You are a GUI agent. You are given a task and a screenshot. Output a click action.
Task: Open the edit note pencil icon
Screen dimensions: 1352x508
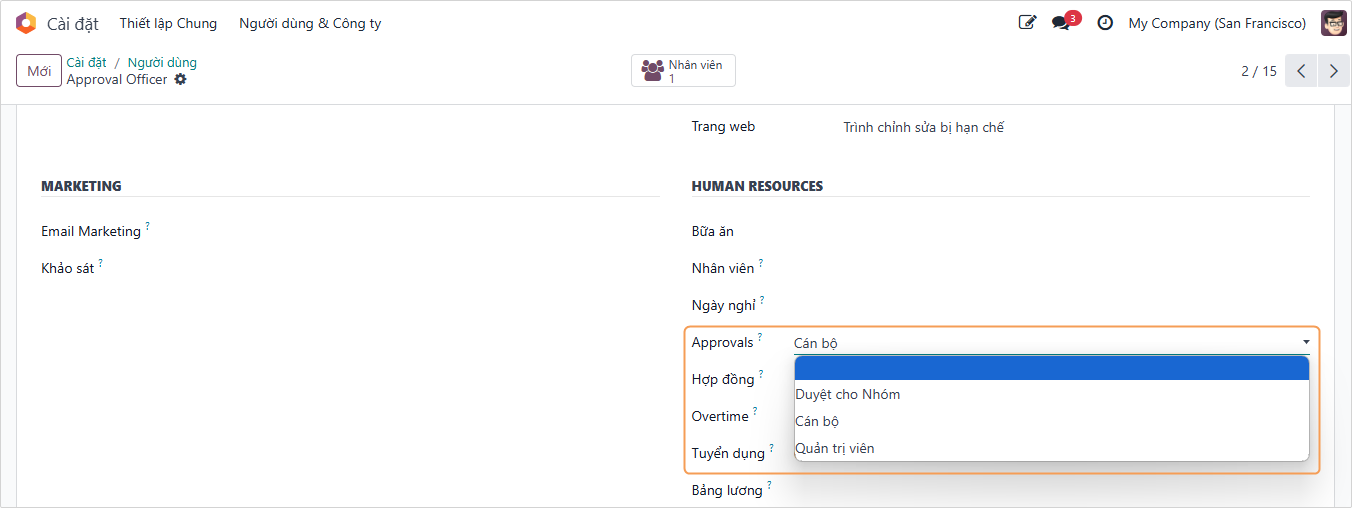pos(1027,23)
